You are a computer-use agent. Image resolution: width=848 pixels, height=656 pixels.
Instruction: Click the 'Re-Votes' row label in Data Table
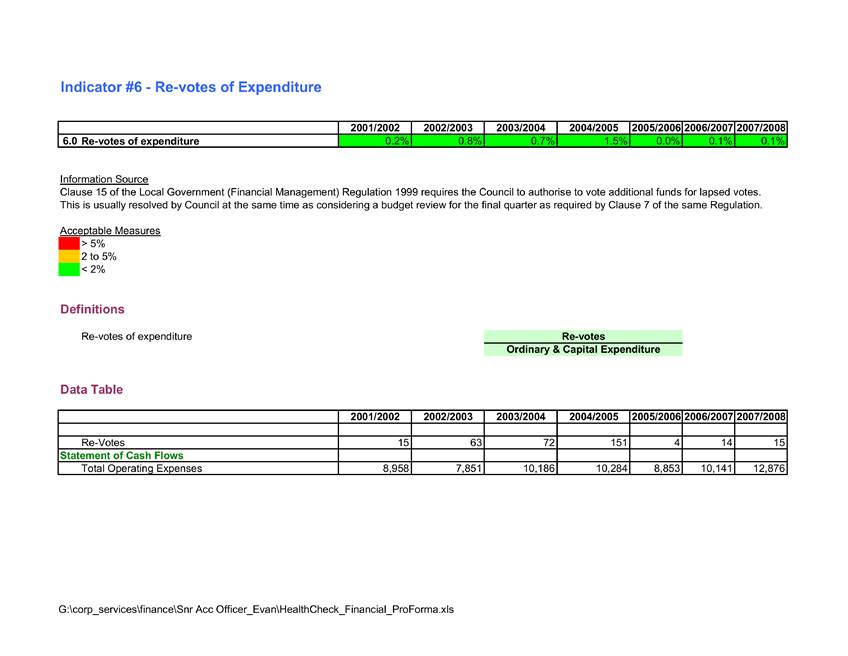pos(103,442)
